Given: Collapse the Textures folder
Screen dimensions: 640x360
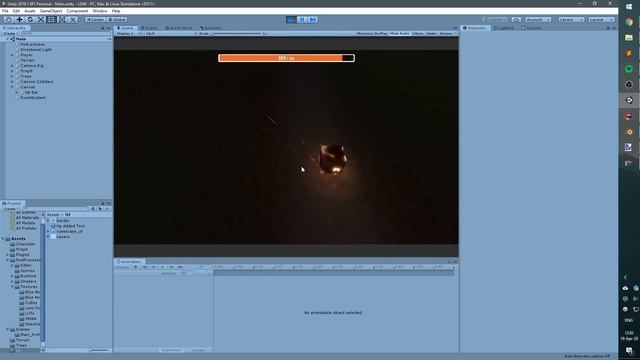Looking at the screenshot, I should 13,287.
